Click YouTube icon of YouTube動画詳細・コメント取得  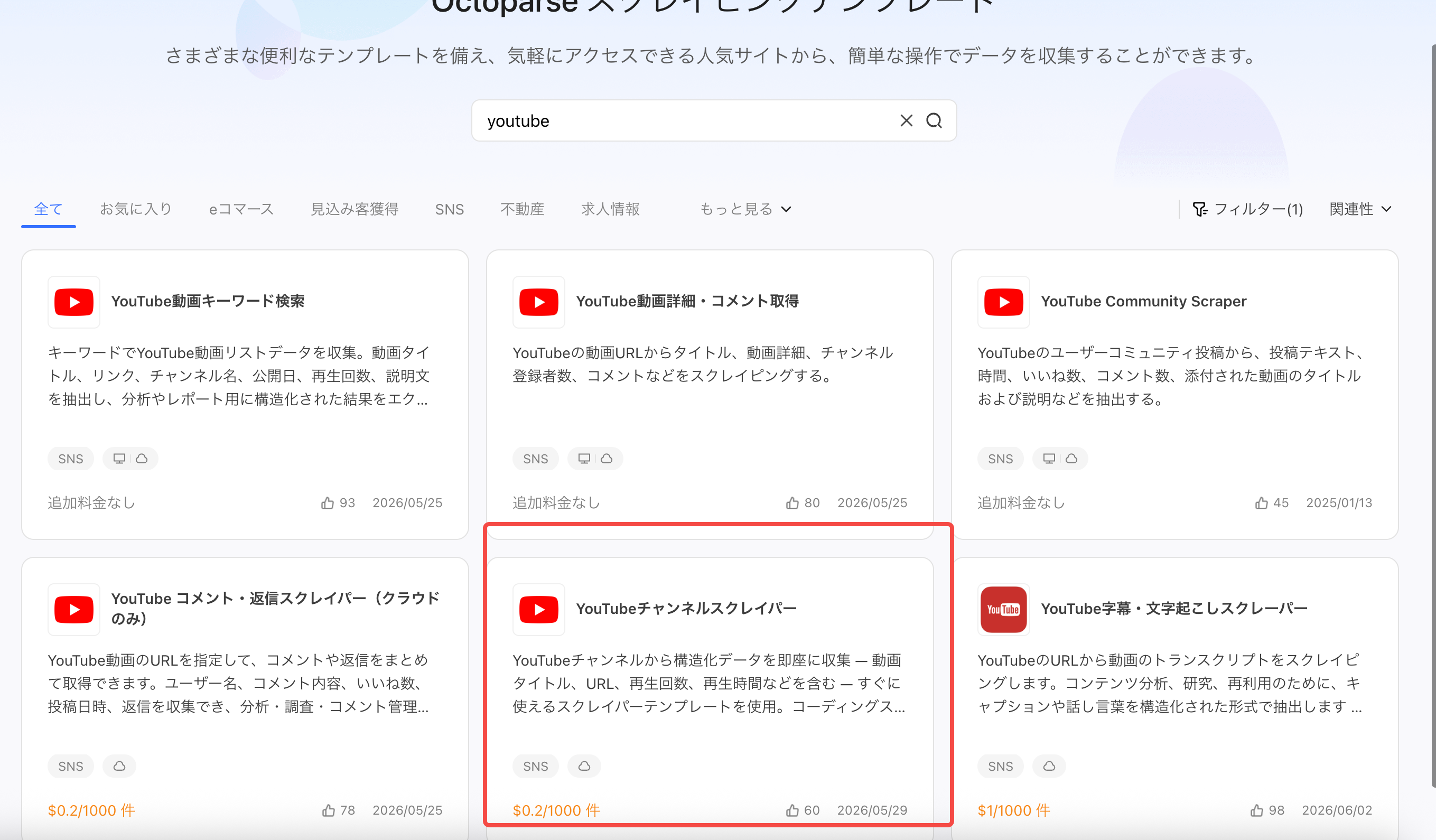539,302
